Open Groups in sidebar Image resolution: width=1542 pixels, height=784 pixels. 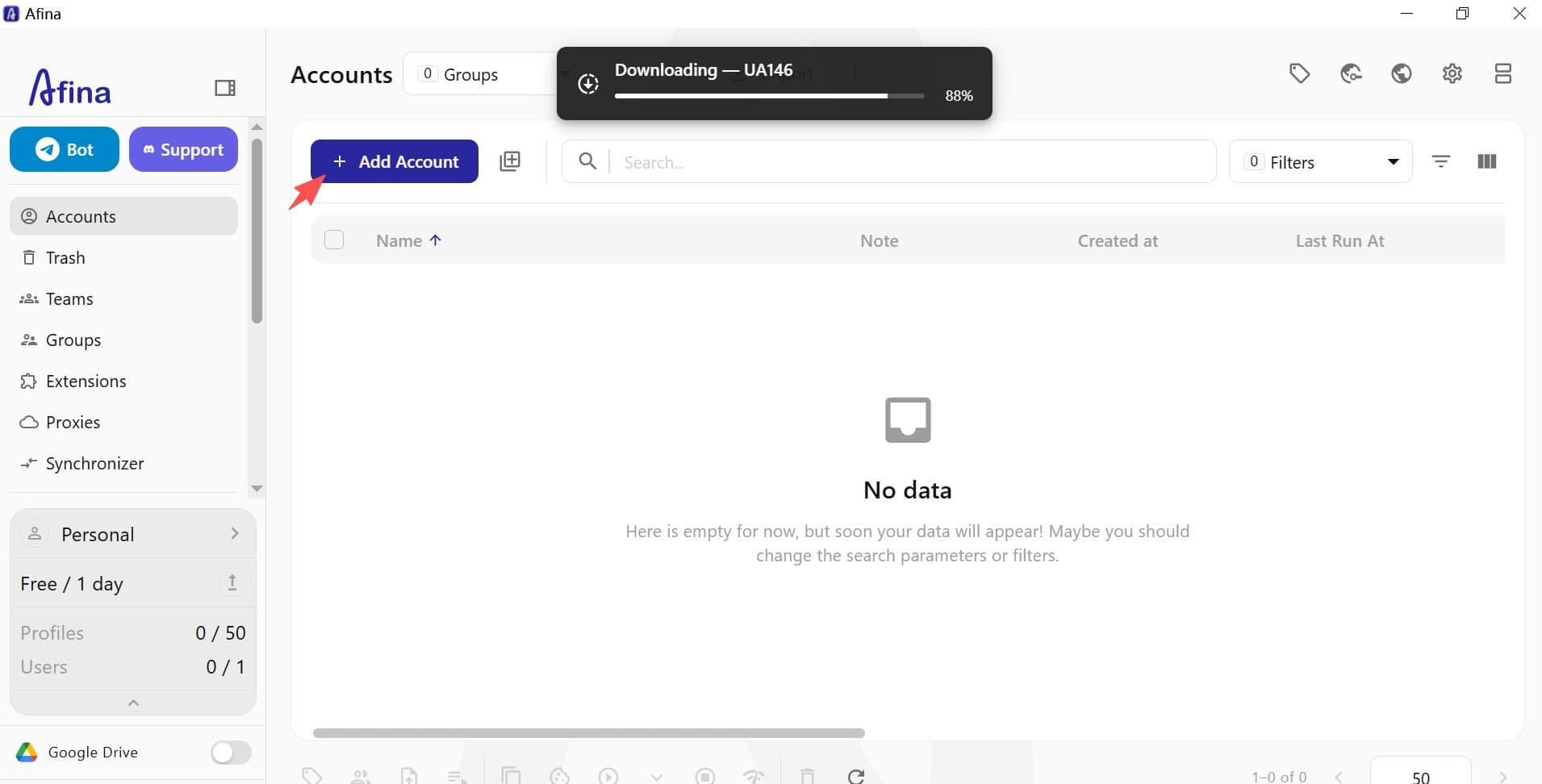pyautogui.click(x=123, y=340)
